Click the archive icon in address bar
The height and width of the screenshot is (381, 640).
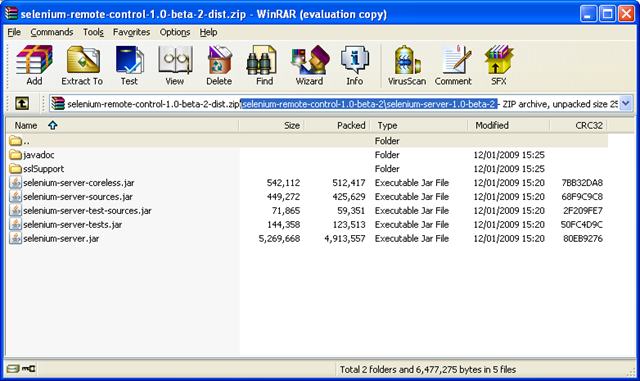tap(58, 104)
